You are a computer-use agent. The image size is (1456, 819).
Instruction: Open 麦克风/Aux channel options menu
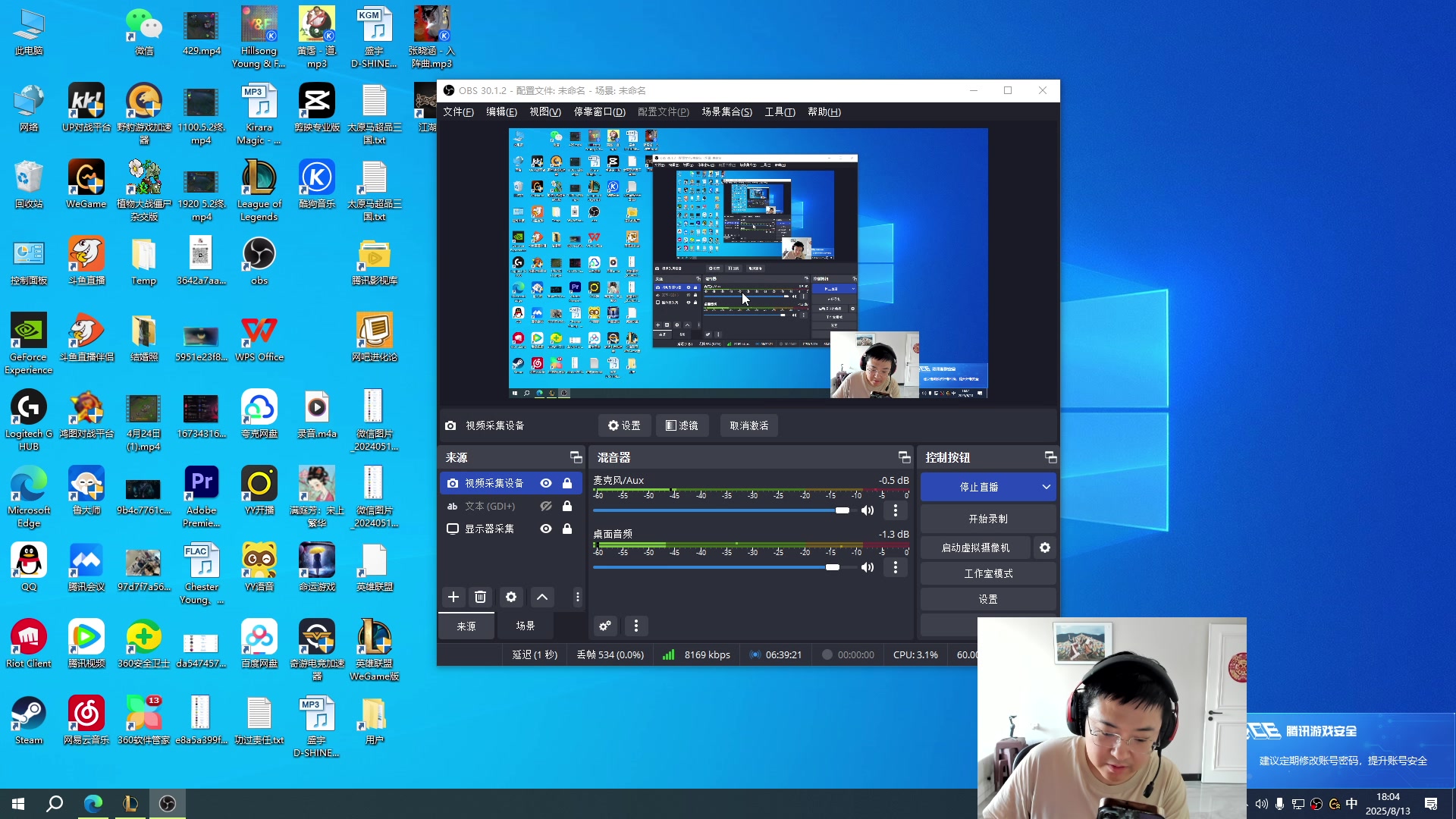point(896,510)
